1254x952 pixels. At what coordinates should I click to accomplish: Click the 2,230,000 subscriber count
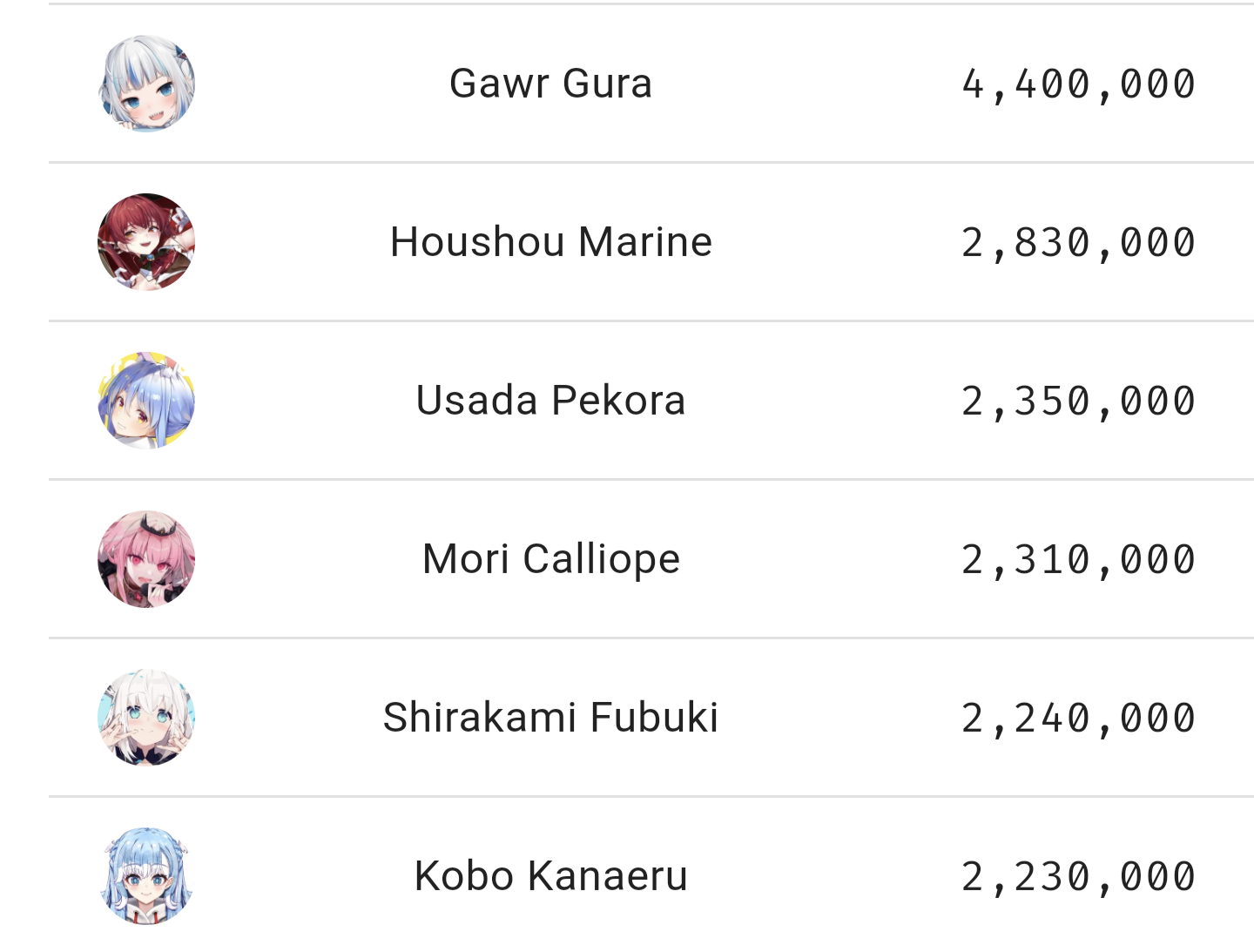(1078, 877)
